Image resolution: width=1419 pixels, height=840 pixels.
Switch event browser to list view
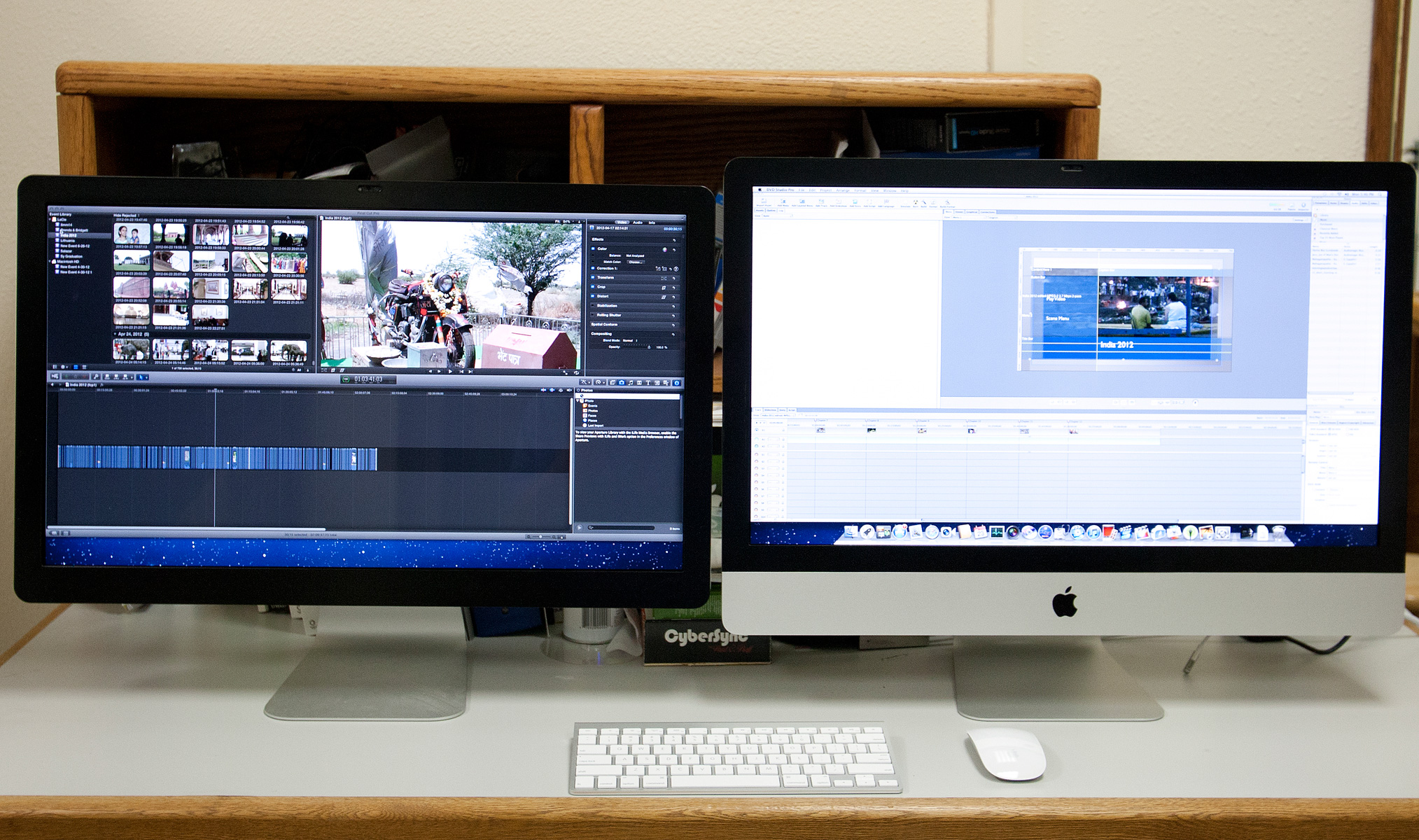(85, 367)
